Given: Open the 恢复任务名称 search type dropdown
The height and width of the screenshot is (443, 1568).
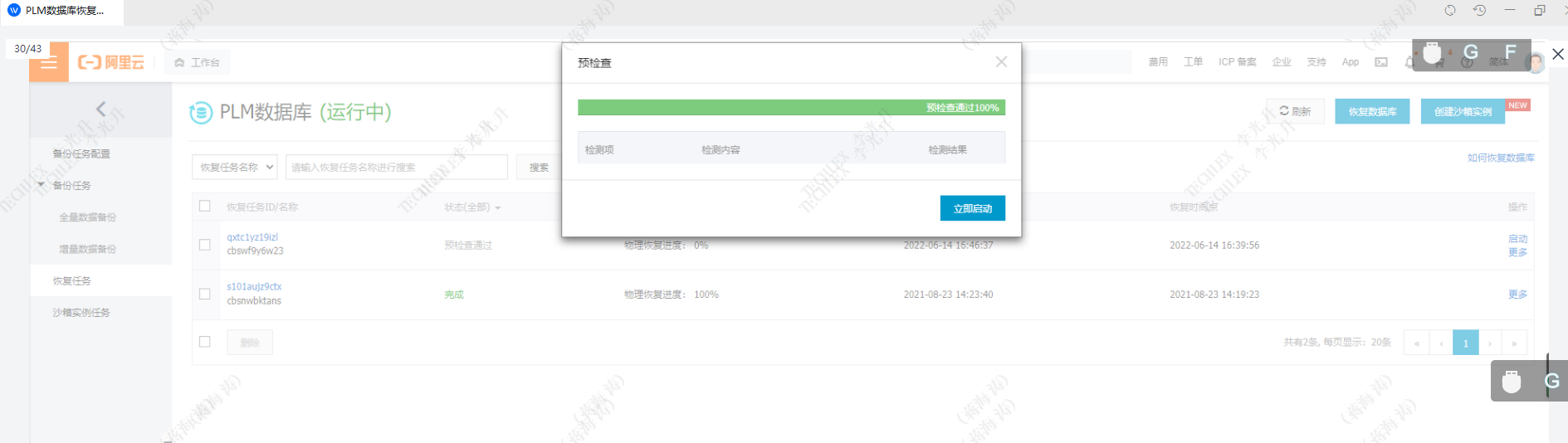Looking at the screenshot, I should point(236,168).
